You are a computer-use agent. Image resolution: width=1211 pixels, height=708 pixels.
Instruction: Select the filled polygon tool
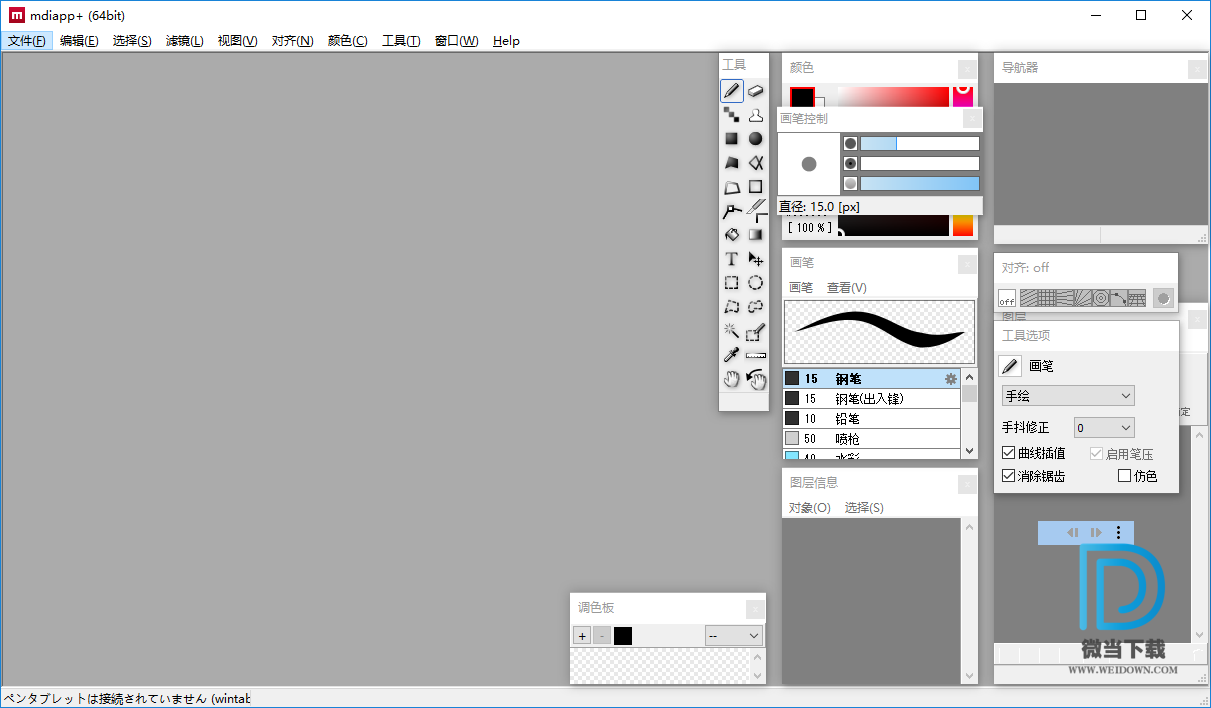732,163
